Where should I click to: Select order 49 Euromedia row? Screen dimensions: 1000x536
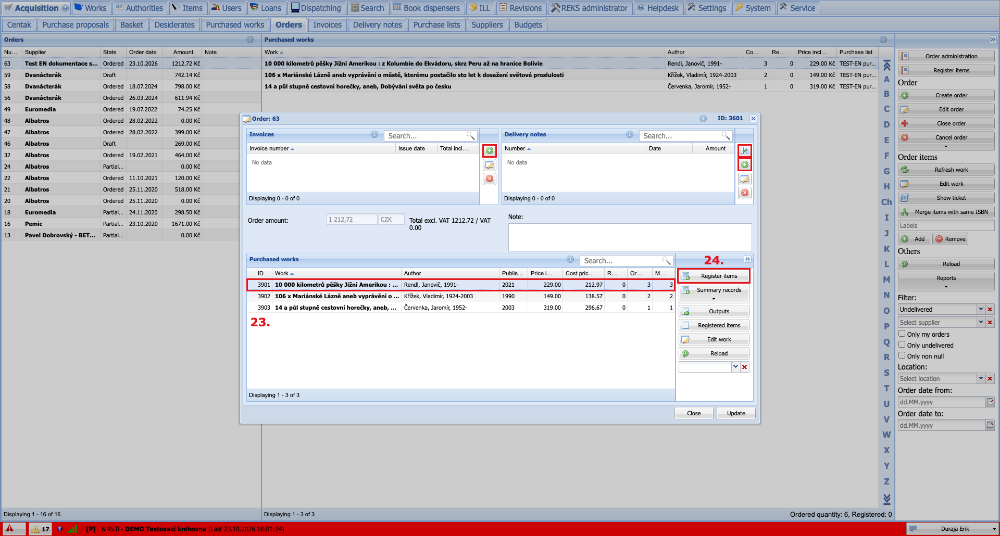(x=131, y=109)
